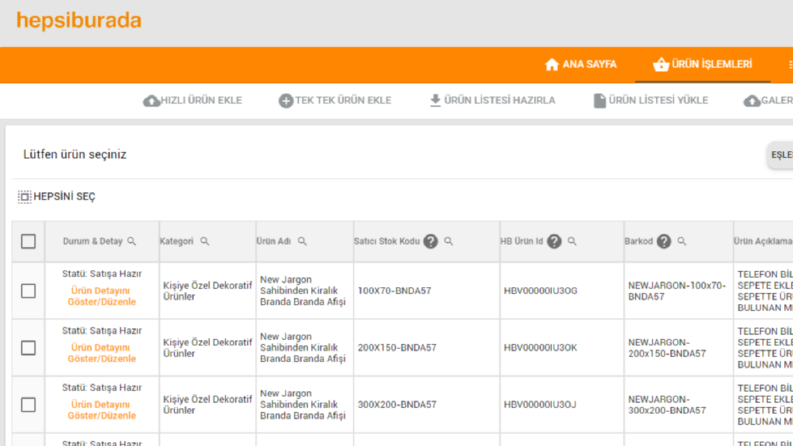The height and width of the screenshot is (446, 793).
Task: Click stock code cell 100X70-BNDA57
Action: coord(394,291)
